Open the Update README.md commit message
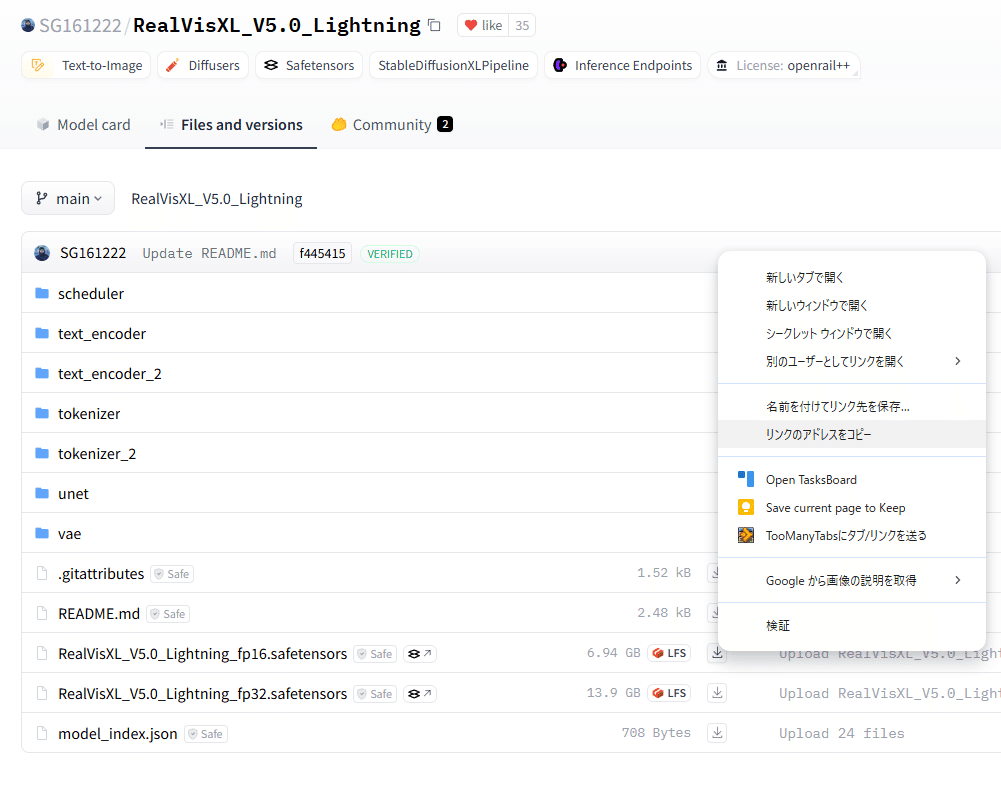 click(209, 253)
